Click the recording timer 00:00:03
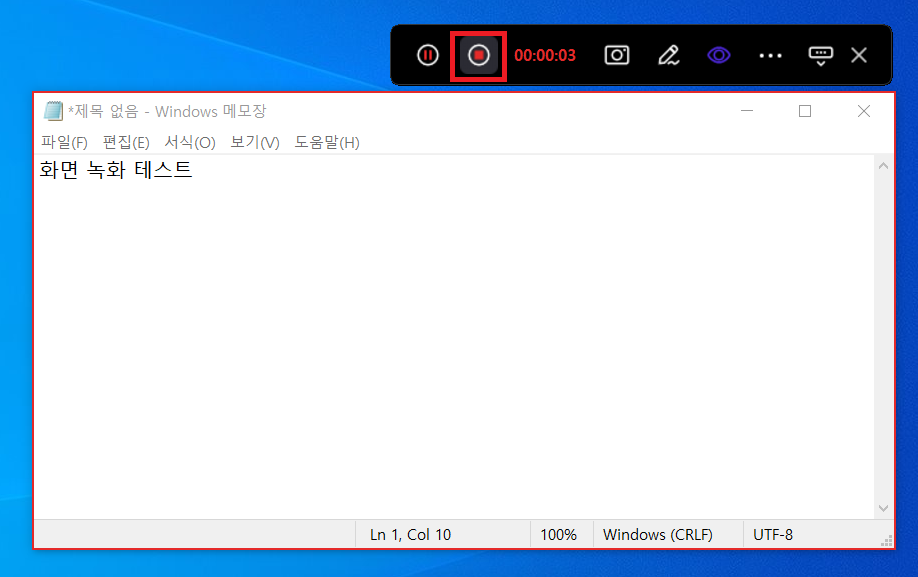Image resolution: width=918 pixels, height=577 pixels. (545, 55)
